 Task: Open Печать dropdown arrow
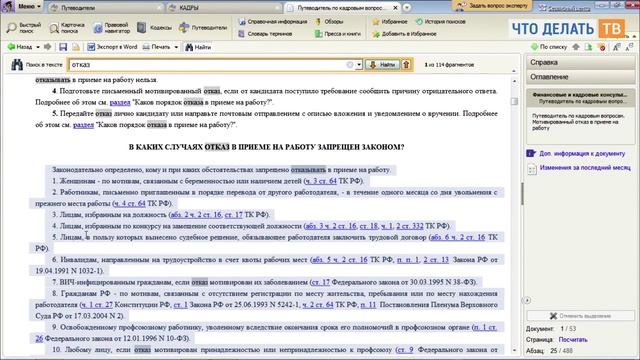(176, 47)
